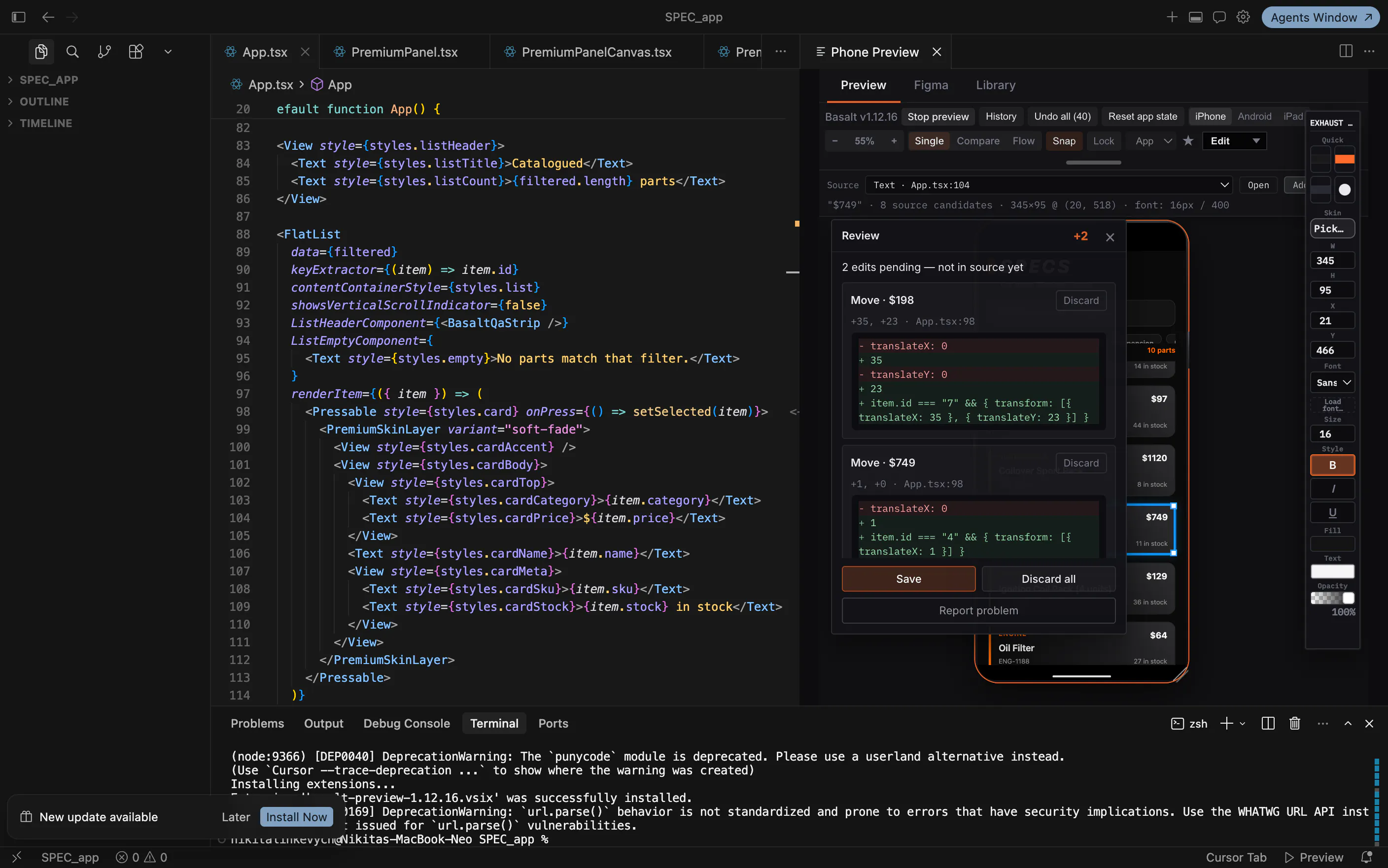Split the terminal with the split icon
The width and height of the screenshot is (1388, 868).
pyautogui.click(x=1268, y=723)
